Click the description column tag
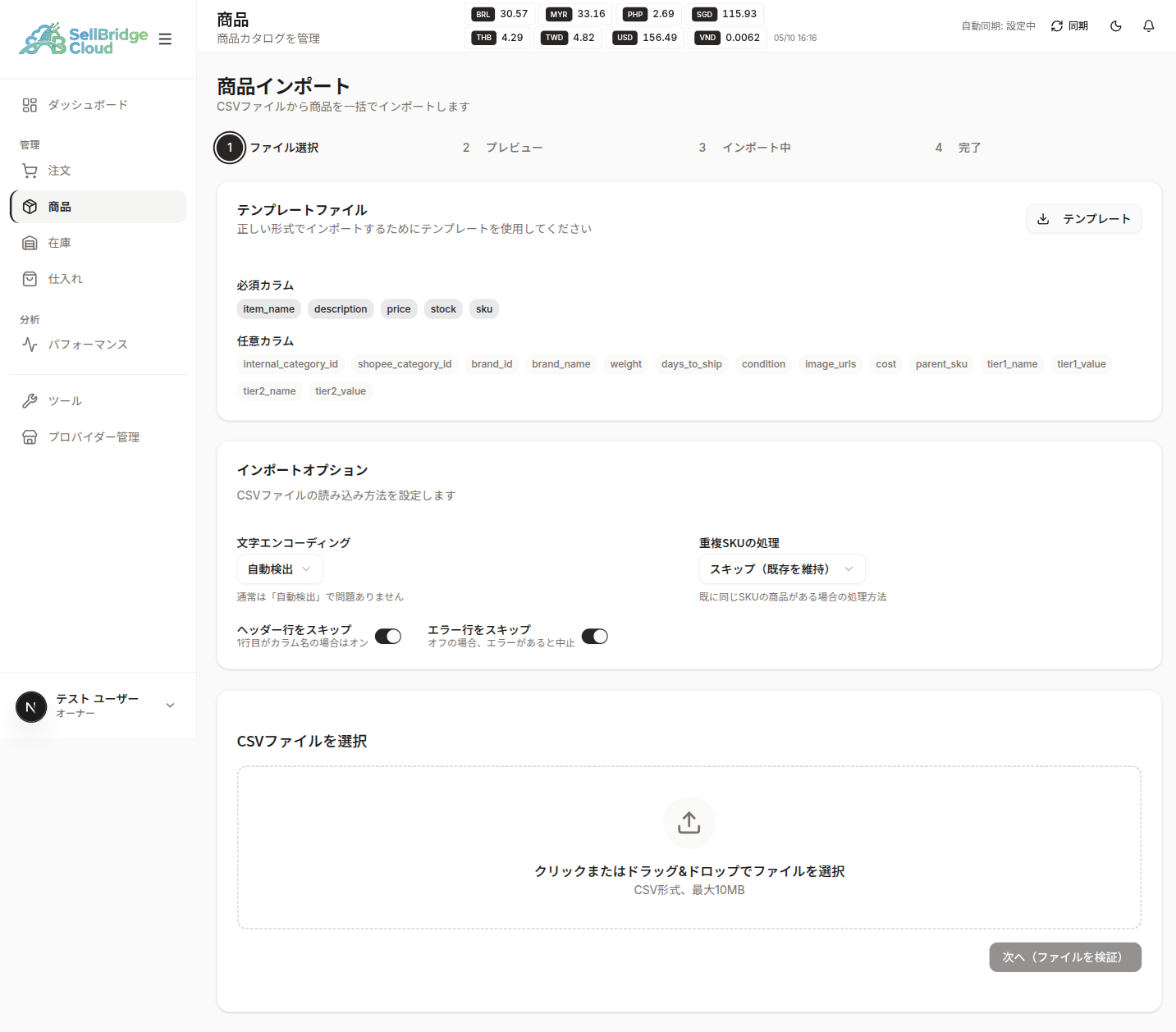The image size is (1176, 1032). click(341, 309)
